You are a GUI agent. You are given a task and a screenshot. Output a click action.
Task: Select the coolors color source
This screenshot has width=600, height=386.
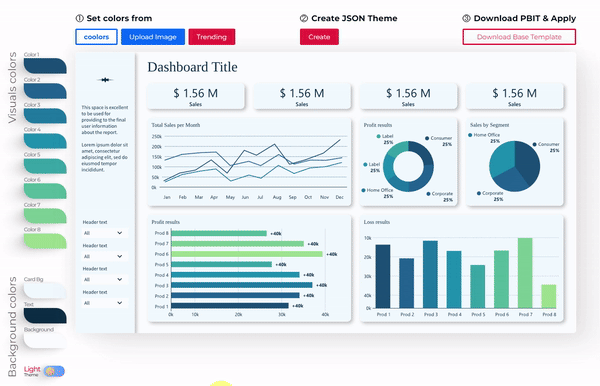click(96, 37)
